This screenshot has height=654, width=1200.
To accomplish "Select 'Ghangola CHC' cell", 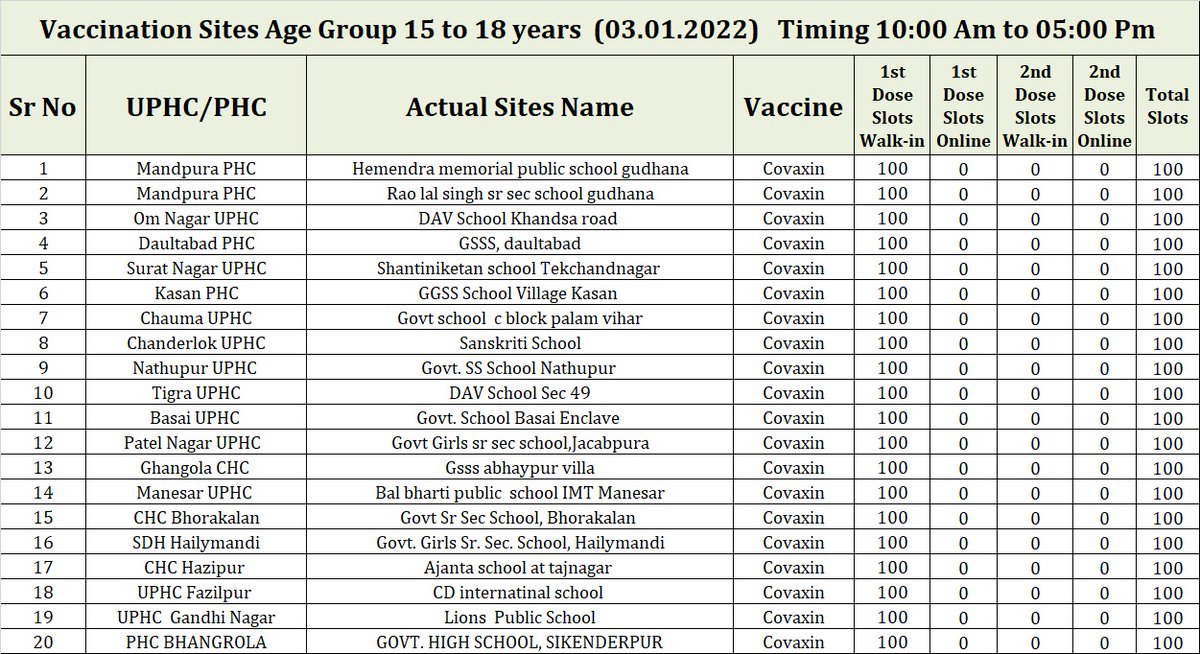I will click(x=196, y=469).
